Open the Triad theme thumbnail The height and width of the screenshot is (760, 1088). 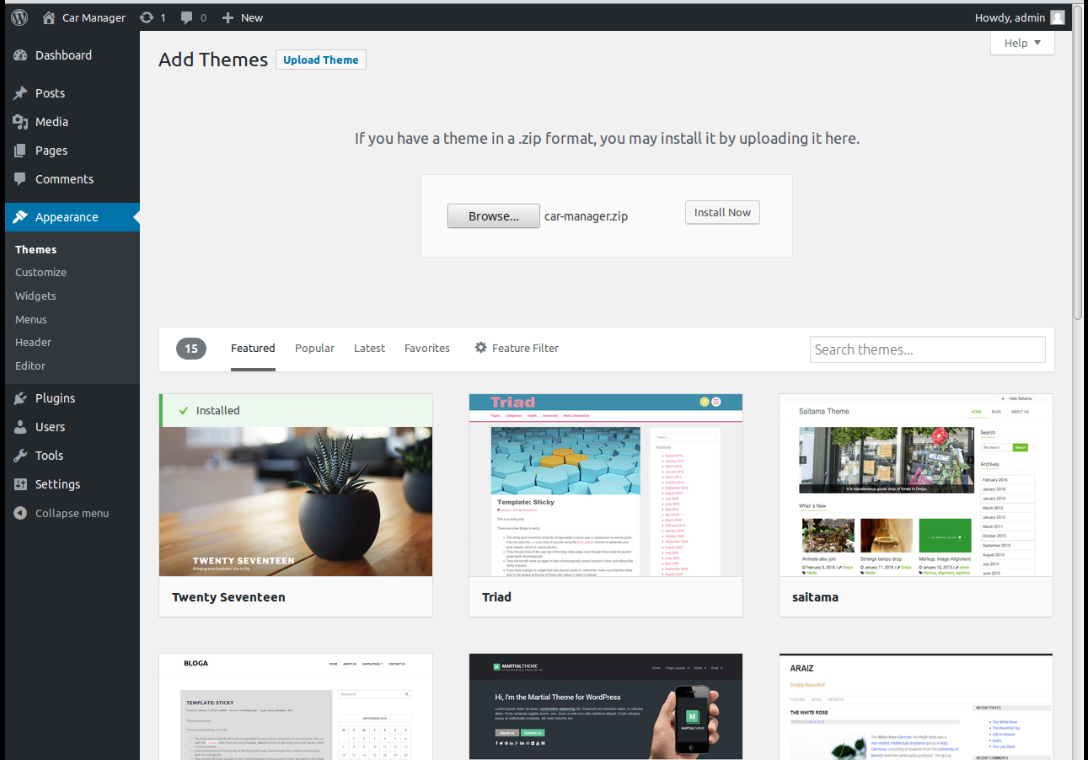pyautogui.click(x=606, y=485)
